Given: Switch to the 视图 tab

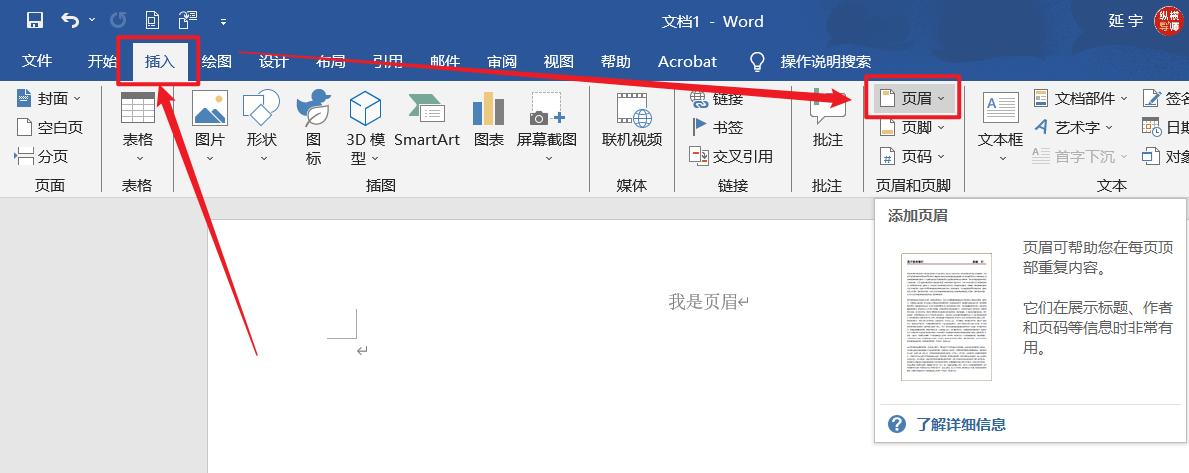Looking at the screenshot, I should (559, 62).
